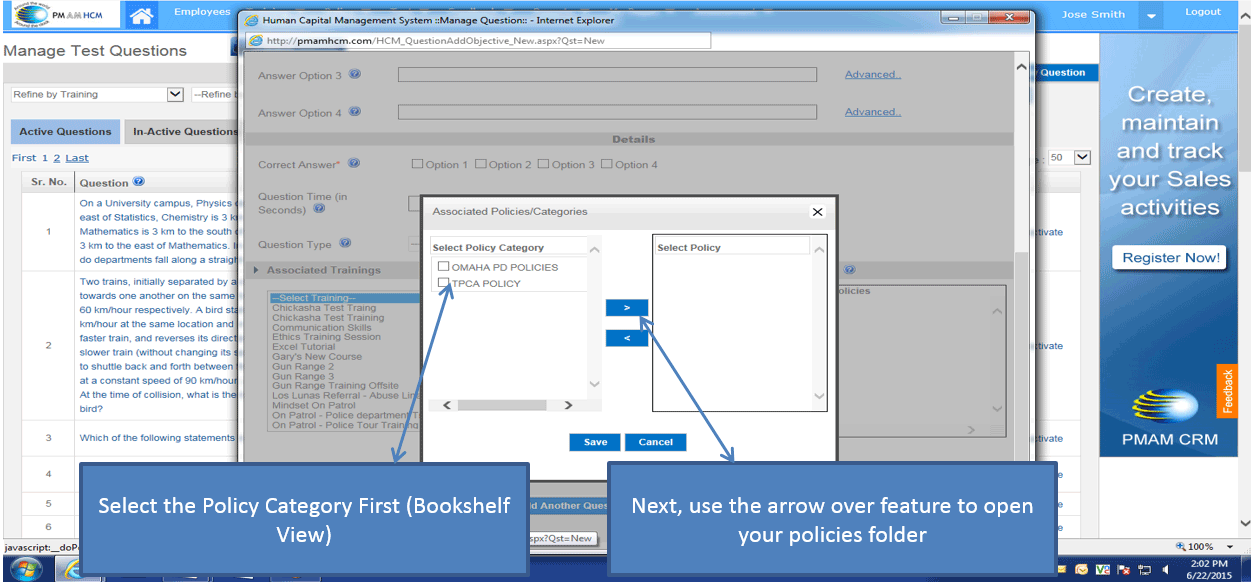
Task: Open help icon next to Question Time
Action: coord(319,209)
